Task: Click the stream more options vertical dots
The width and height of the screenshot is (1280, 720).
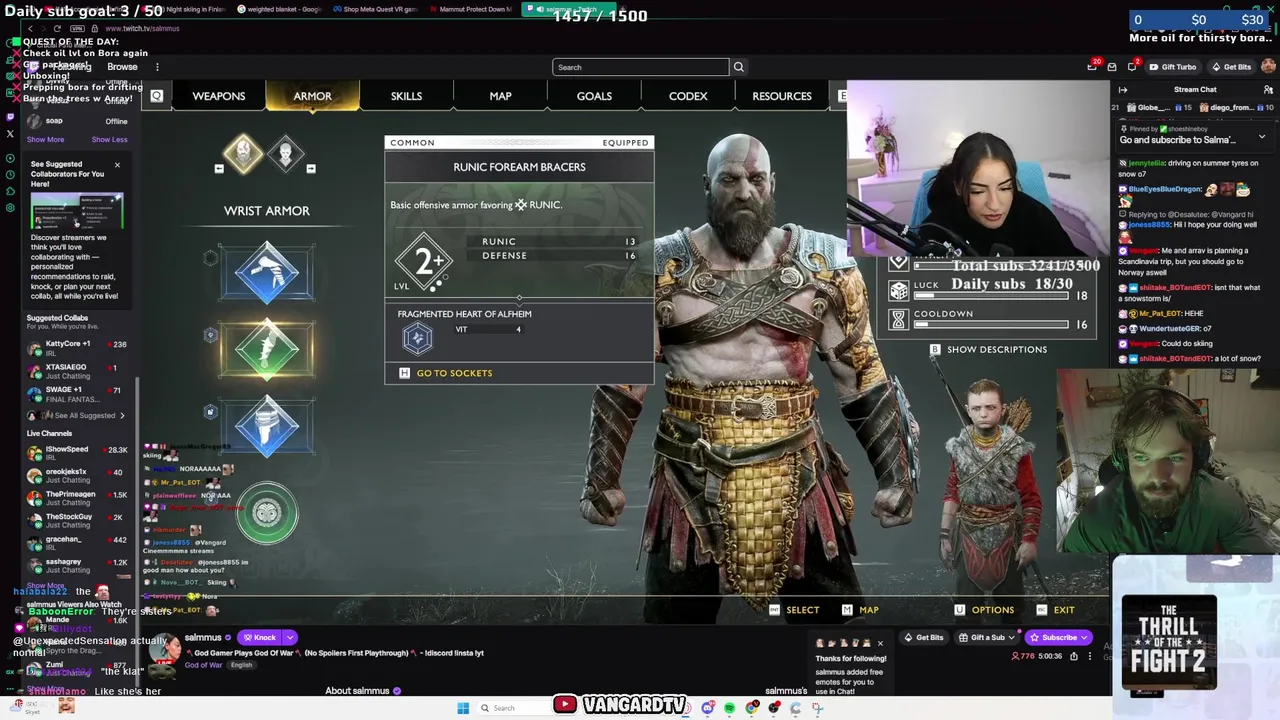Action: pyautogui.click(x=1090, y=656)
